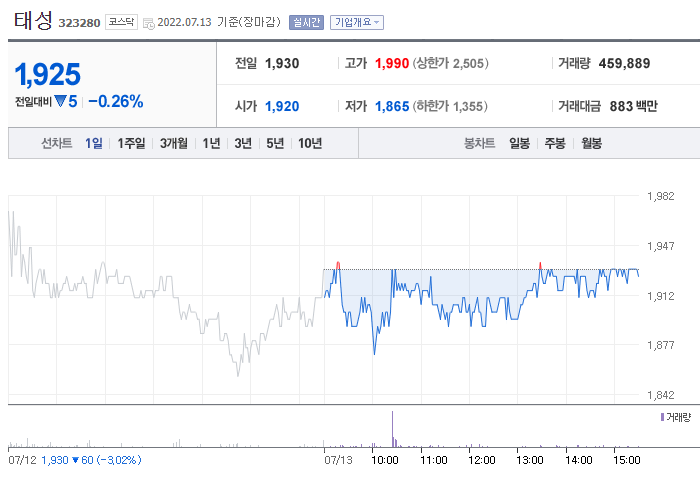Select the 1일 line chart tab
700x479 pixels.
94,143
